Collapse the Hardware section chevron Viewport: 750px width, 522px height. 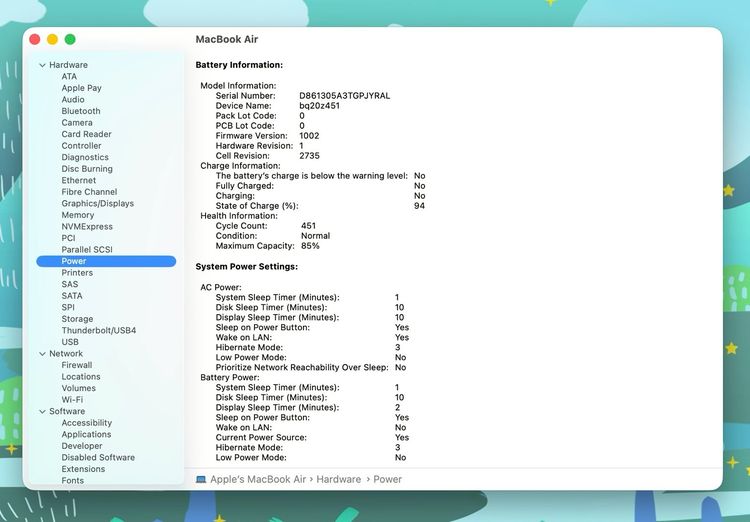pyautogui.click(x=43, y=65)
